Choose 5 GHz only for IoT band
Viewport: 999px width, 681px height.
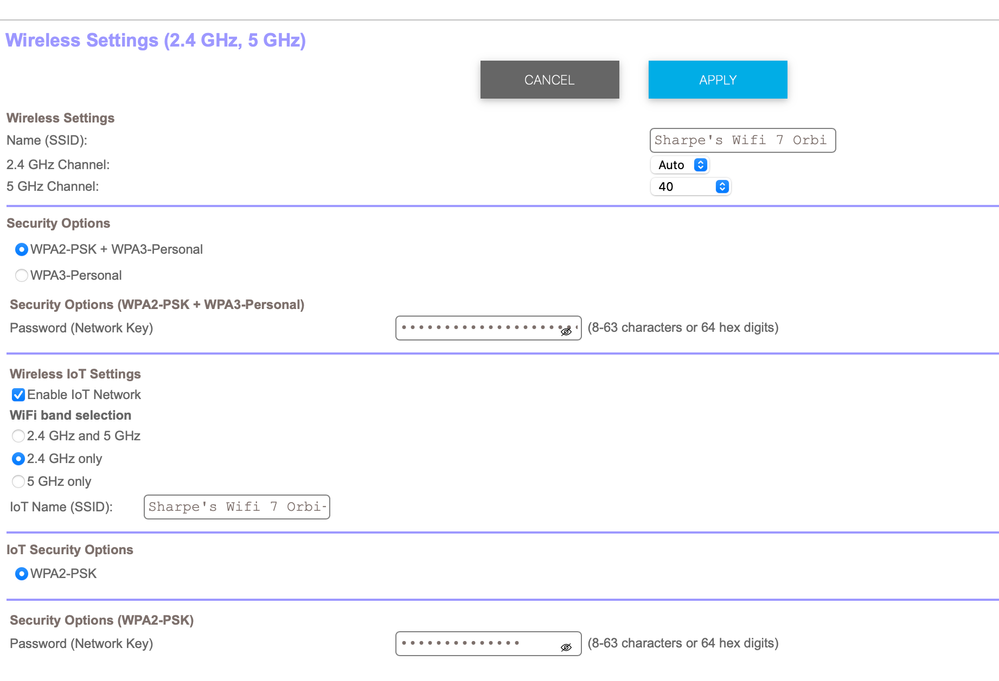[x=17, y=481]
